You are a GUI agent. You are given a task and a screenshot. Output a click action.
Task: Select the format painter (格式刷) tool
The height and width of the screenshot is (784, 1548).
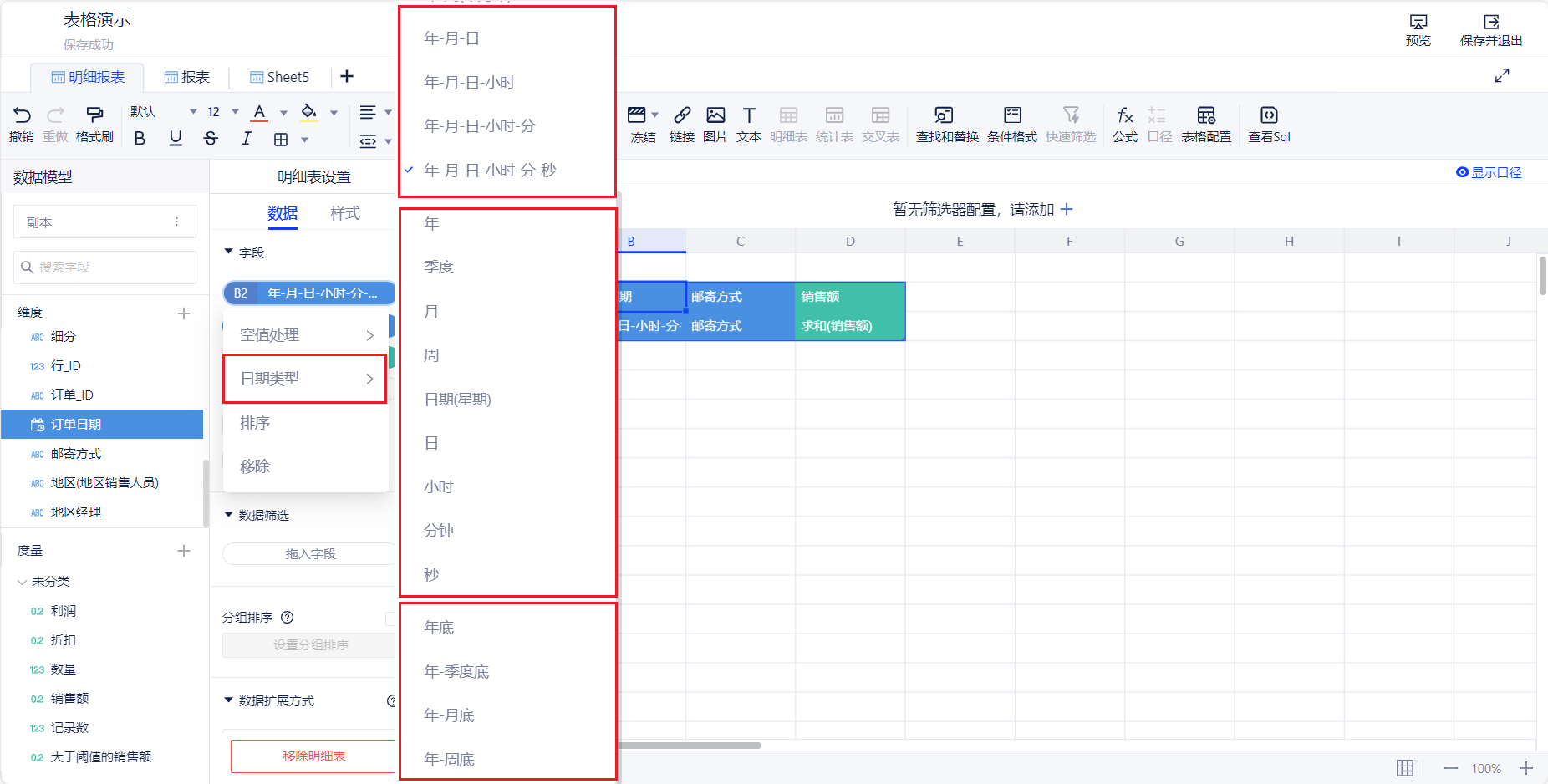tap(94, 115)
